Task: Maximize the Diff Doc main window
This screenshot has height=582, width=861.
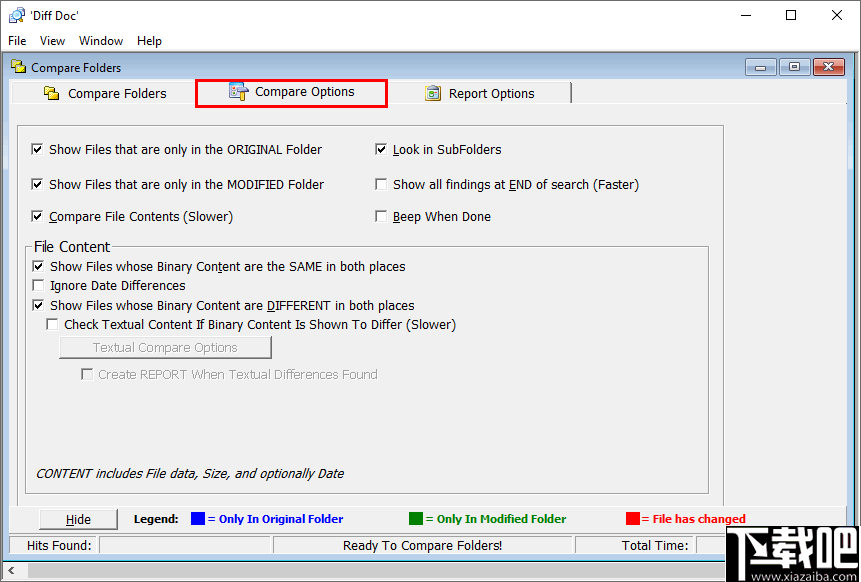Action: (791, 15)
